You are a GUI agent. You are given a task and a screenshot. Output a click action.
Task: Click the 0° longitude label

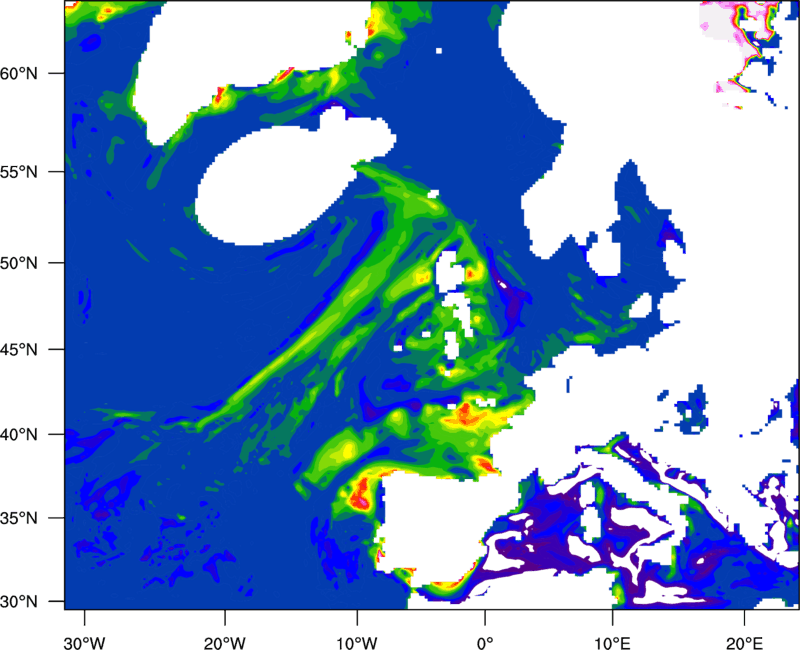click(485, 643)
